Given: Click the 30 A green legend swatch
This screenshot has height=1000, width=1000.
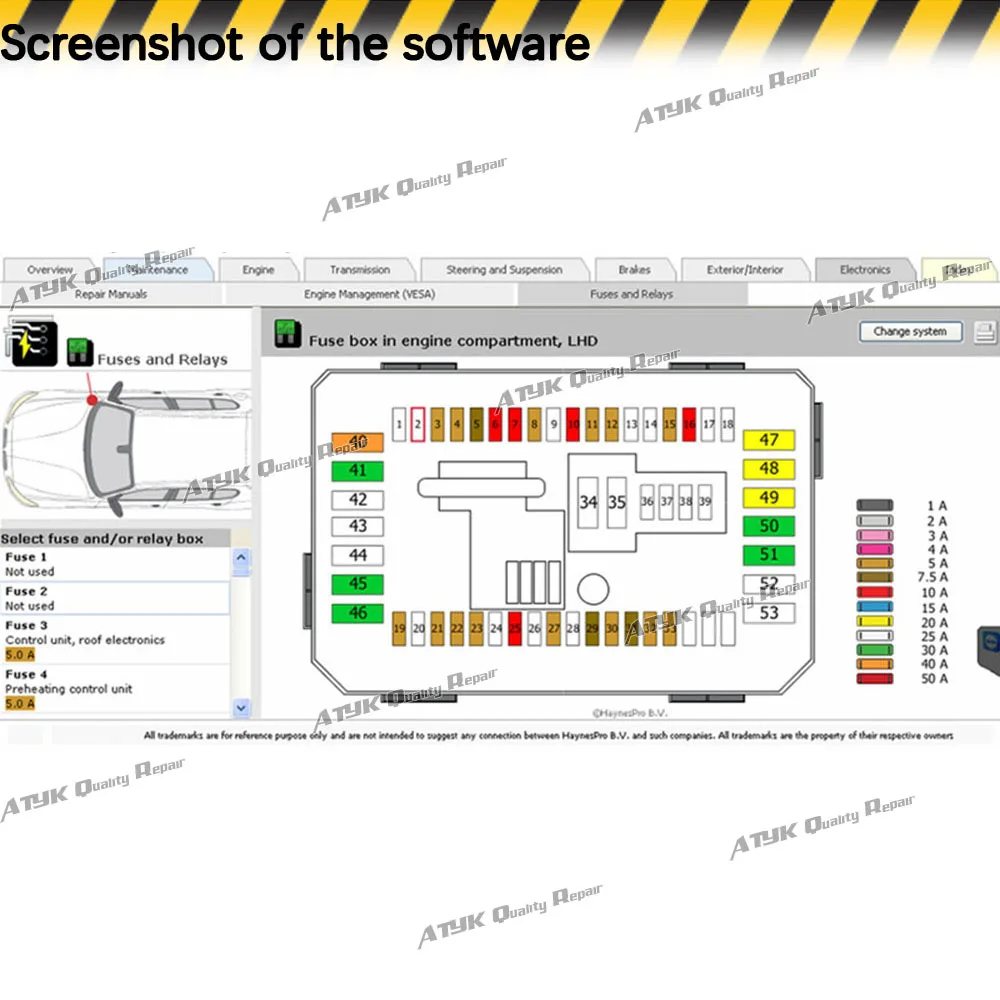Looking at the screenshot, I should click(874, 651).
